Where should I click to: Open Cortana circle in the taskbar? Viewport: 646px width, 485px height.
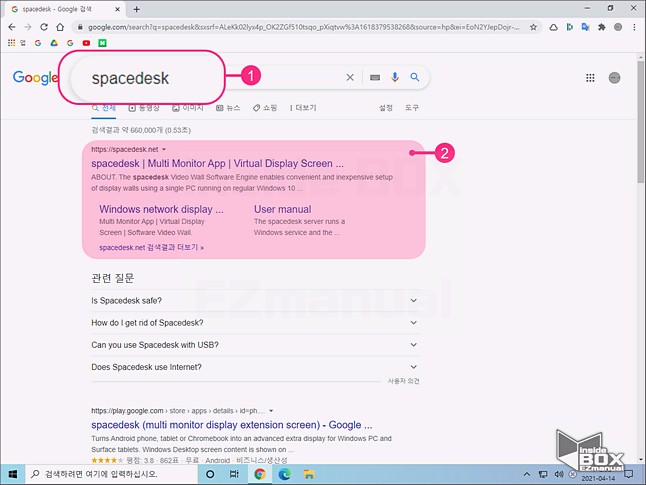coord(210,474)
